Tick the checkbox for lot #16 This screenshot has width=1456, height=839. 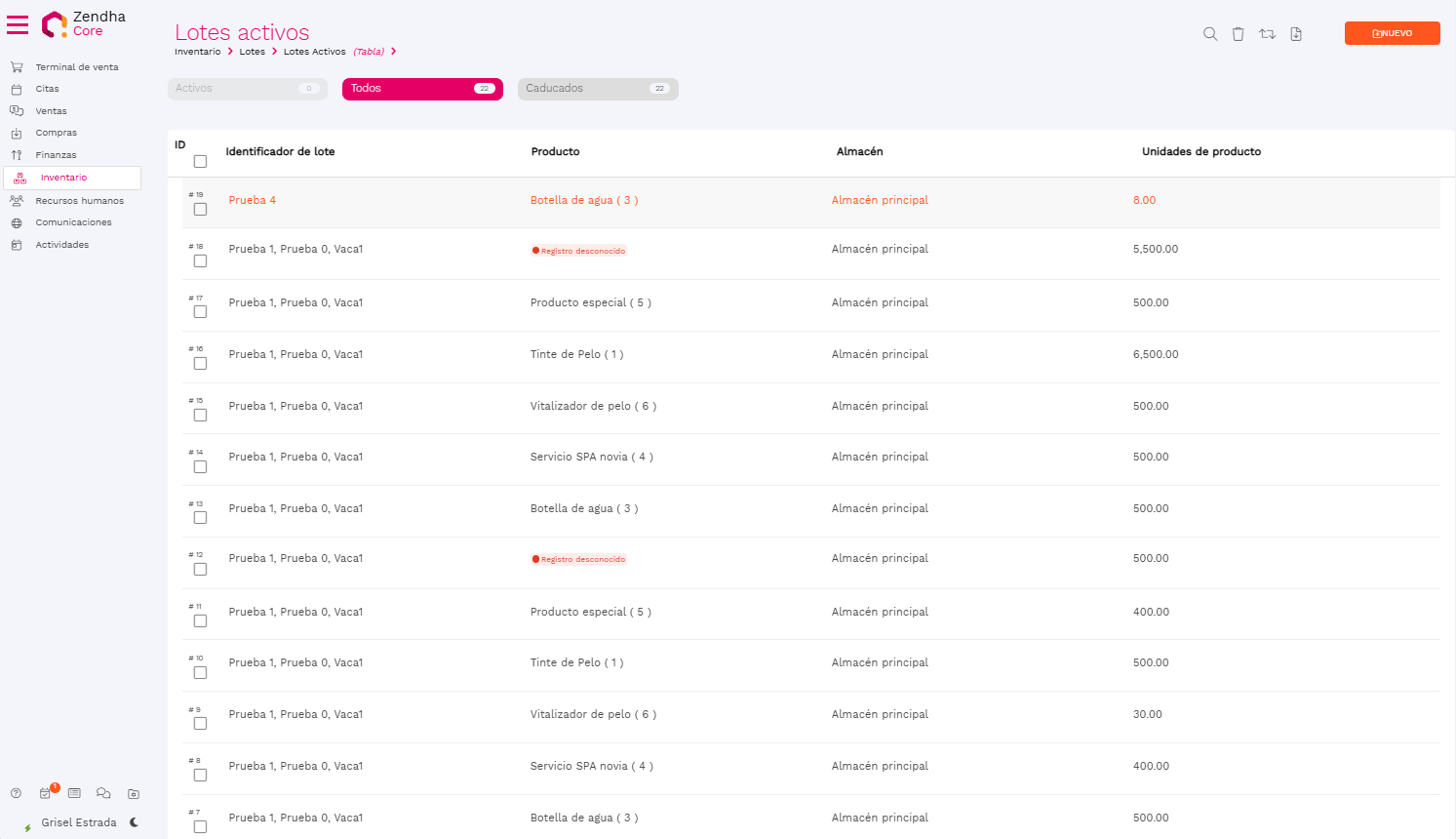click(200, 364)
